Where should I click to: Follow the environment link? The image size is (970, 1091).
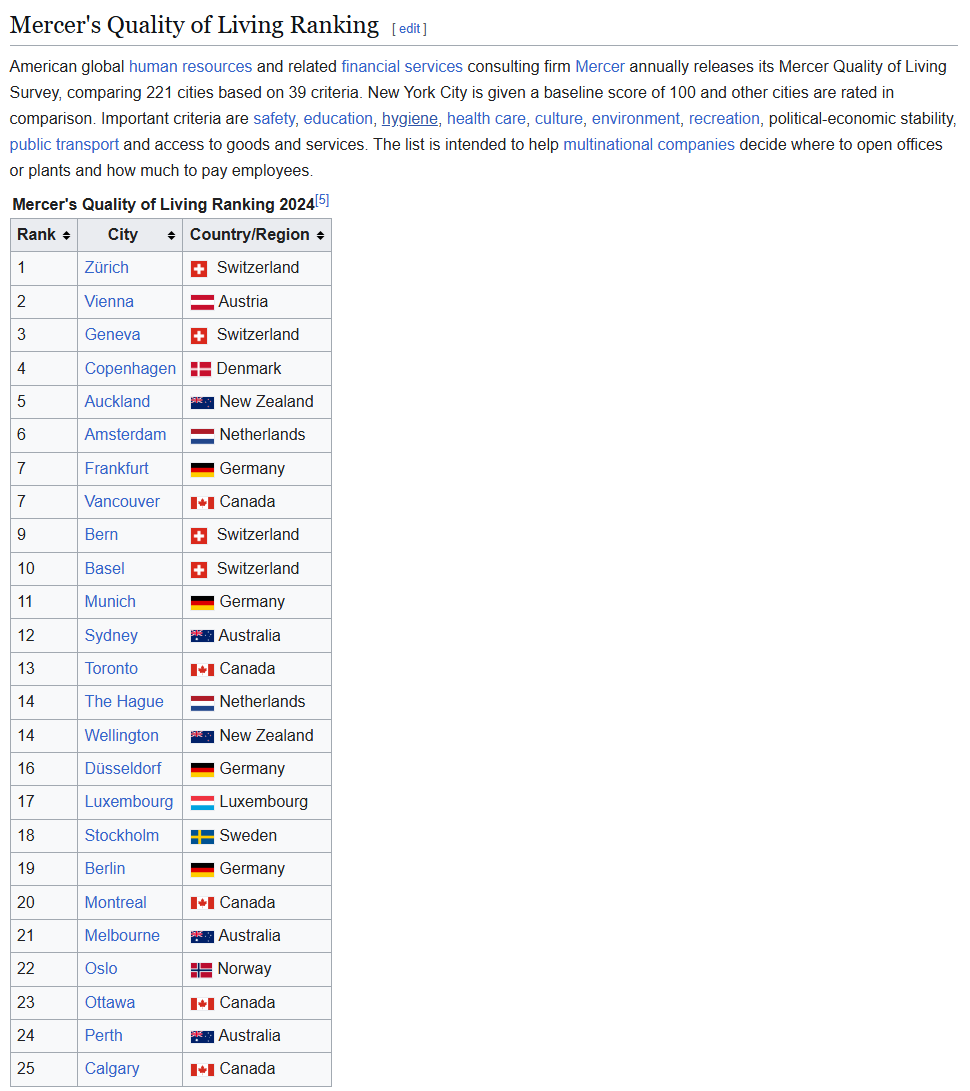(636, 119)
